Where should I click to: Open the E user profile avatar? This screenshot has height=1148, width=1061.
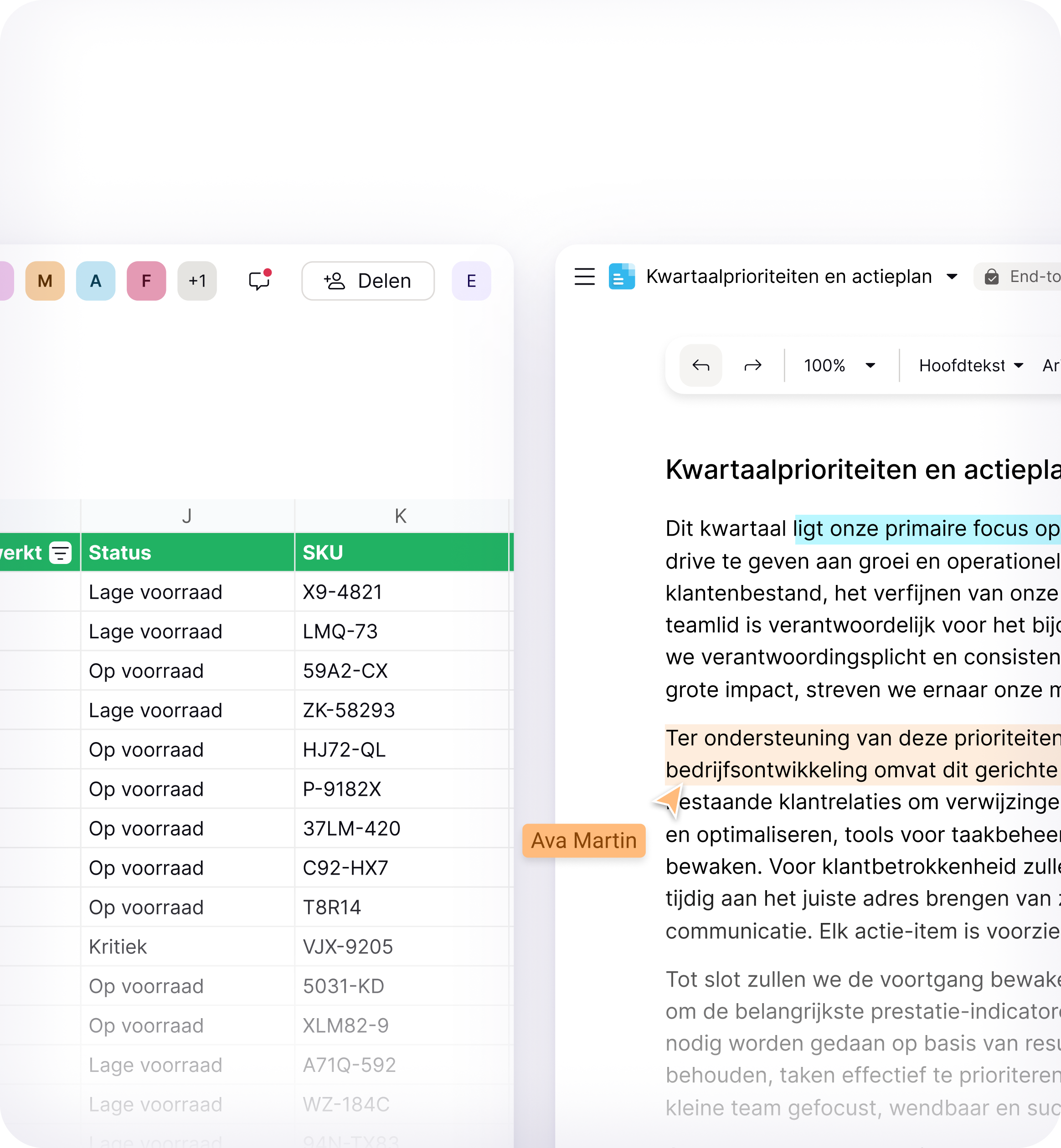(471, 281)
